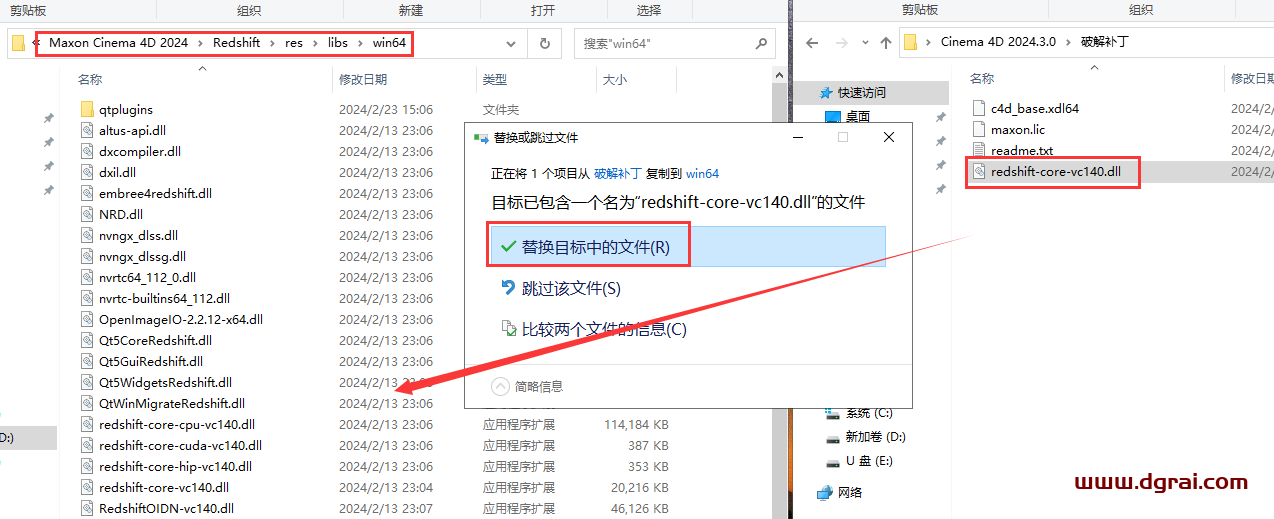
Task: Expand hidden parent folders « in win64 path
Action: [36, 43]
